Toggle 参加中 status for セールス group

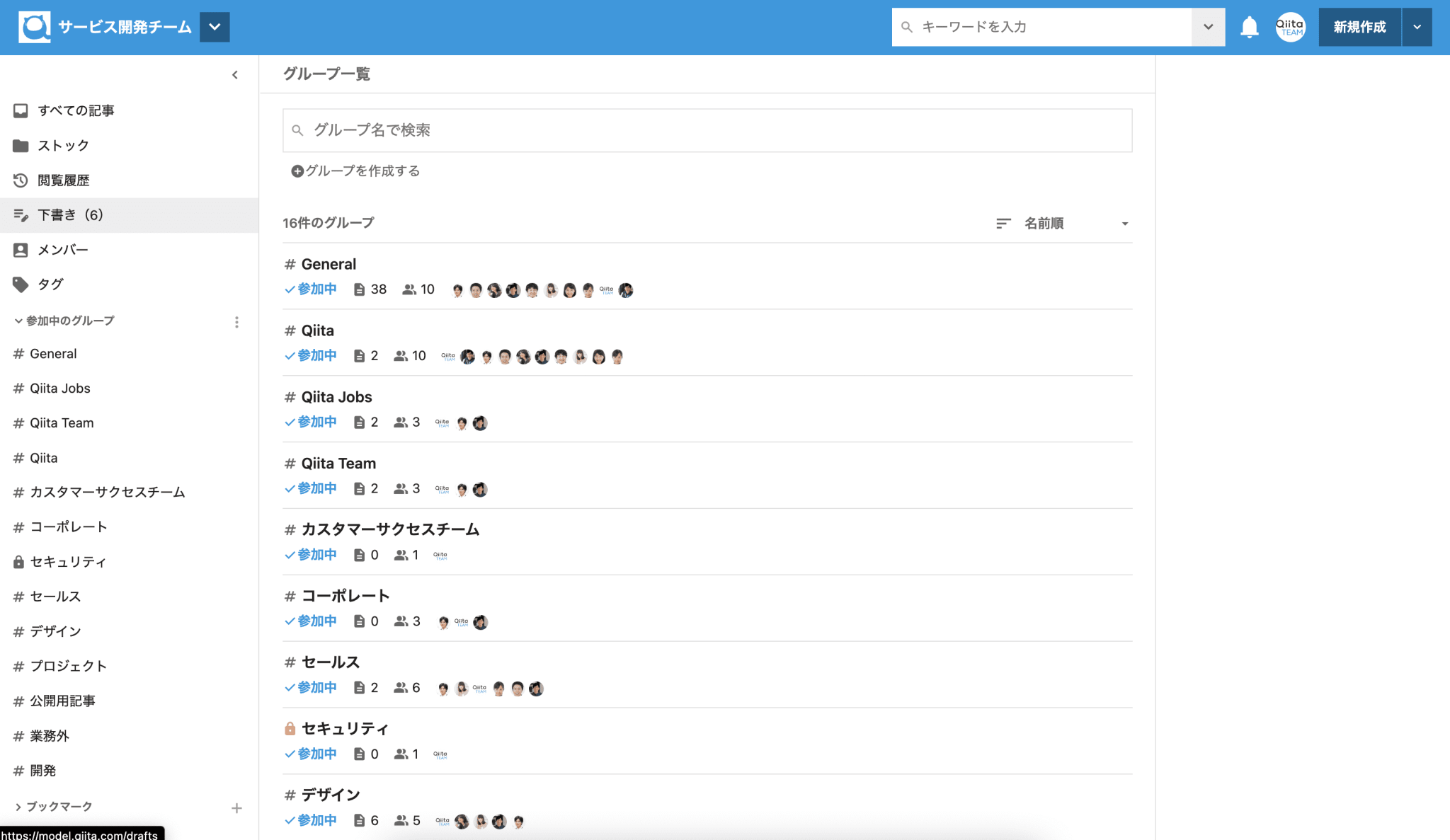[x=311, y=688]
